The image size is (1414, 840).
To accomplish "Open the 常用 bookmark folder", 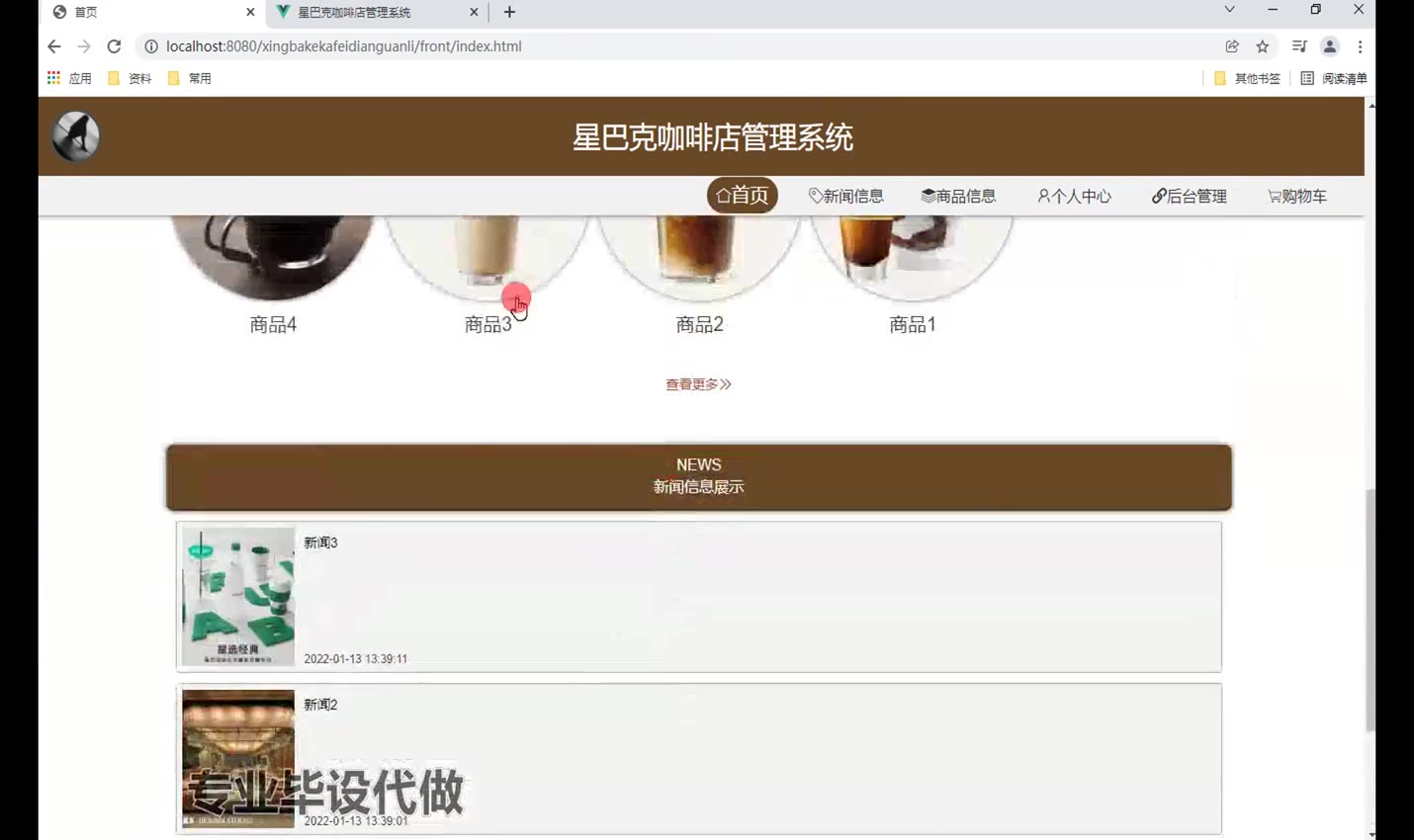I will click(x=190, y=78).
